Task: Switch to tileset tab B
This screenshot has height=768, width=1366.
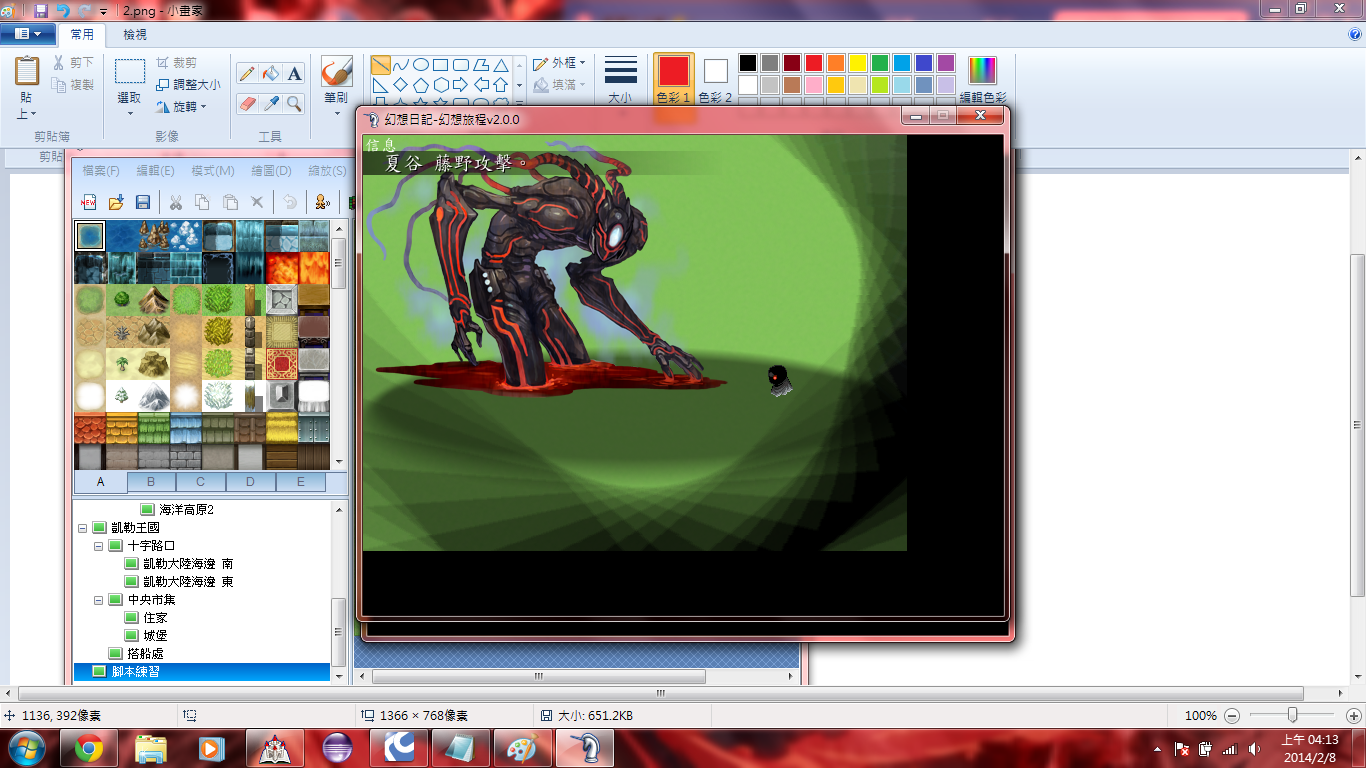Action: [151, 482]
